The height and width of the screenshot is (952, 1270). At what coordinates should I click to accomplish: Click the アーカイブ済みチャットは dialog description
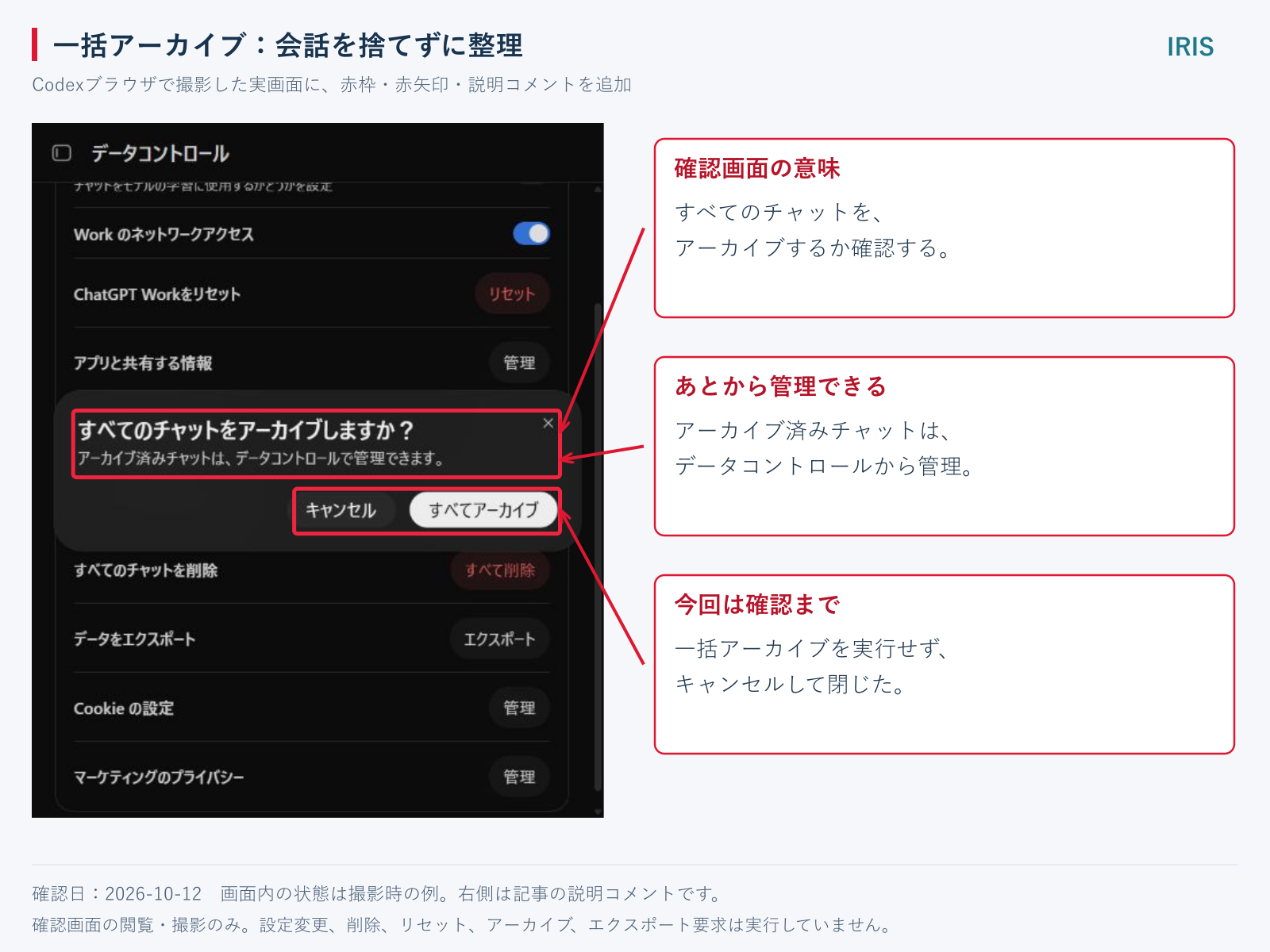pos(260,459)
